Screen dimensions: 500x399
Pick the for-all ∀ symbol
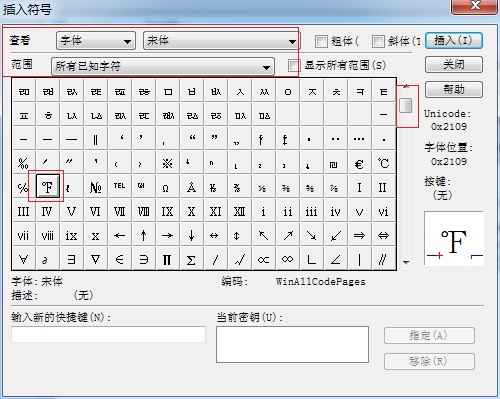coord(23,259)
